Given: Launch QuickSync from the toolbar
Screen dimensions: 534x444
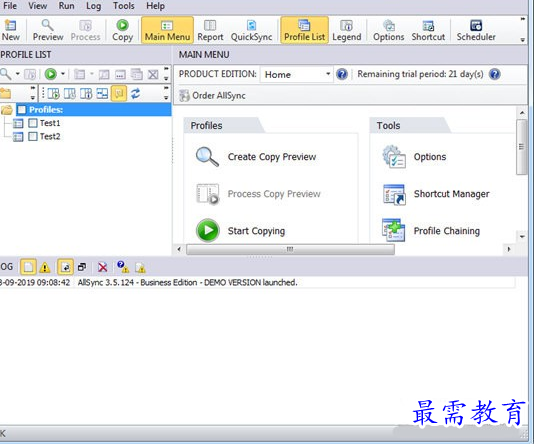Looking at the screenshot, I should pos(251,30).
